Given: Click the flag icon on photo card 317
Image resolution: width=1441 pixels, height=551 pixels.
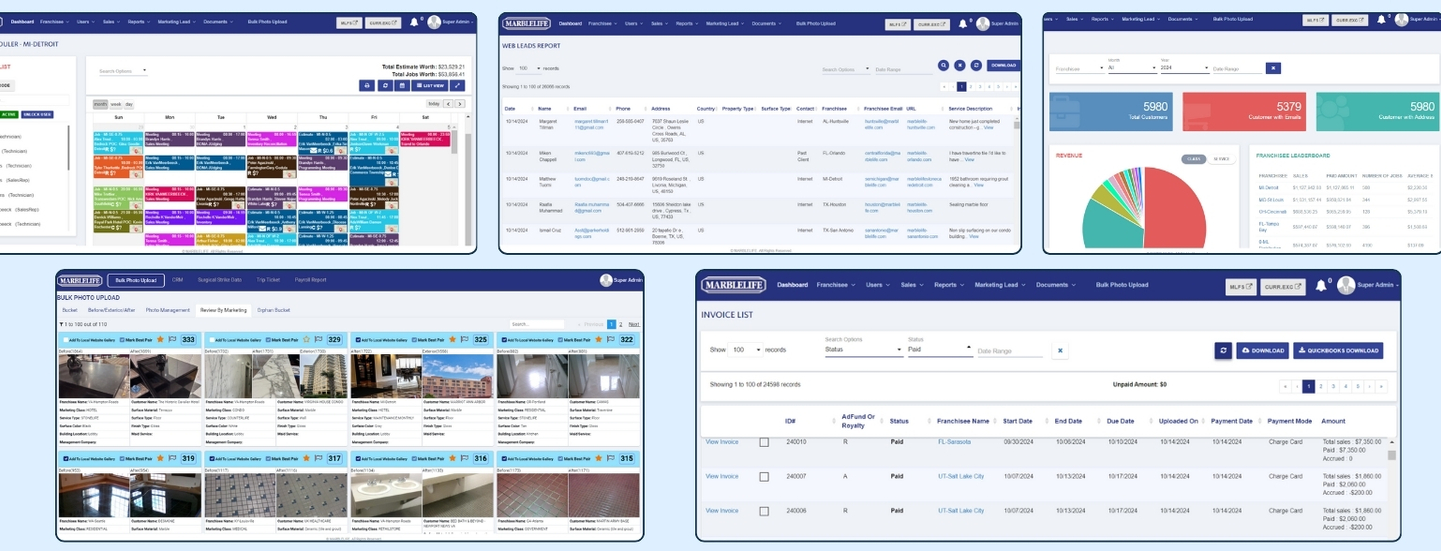Looking at the screenshot, I should pyautogui.click(x=318, y=458).
